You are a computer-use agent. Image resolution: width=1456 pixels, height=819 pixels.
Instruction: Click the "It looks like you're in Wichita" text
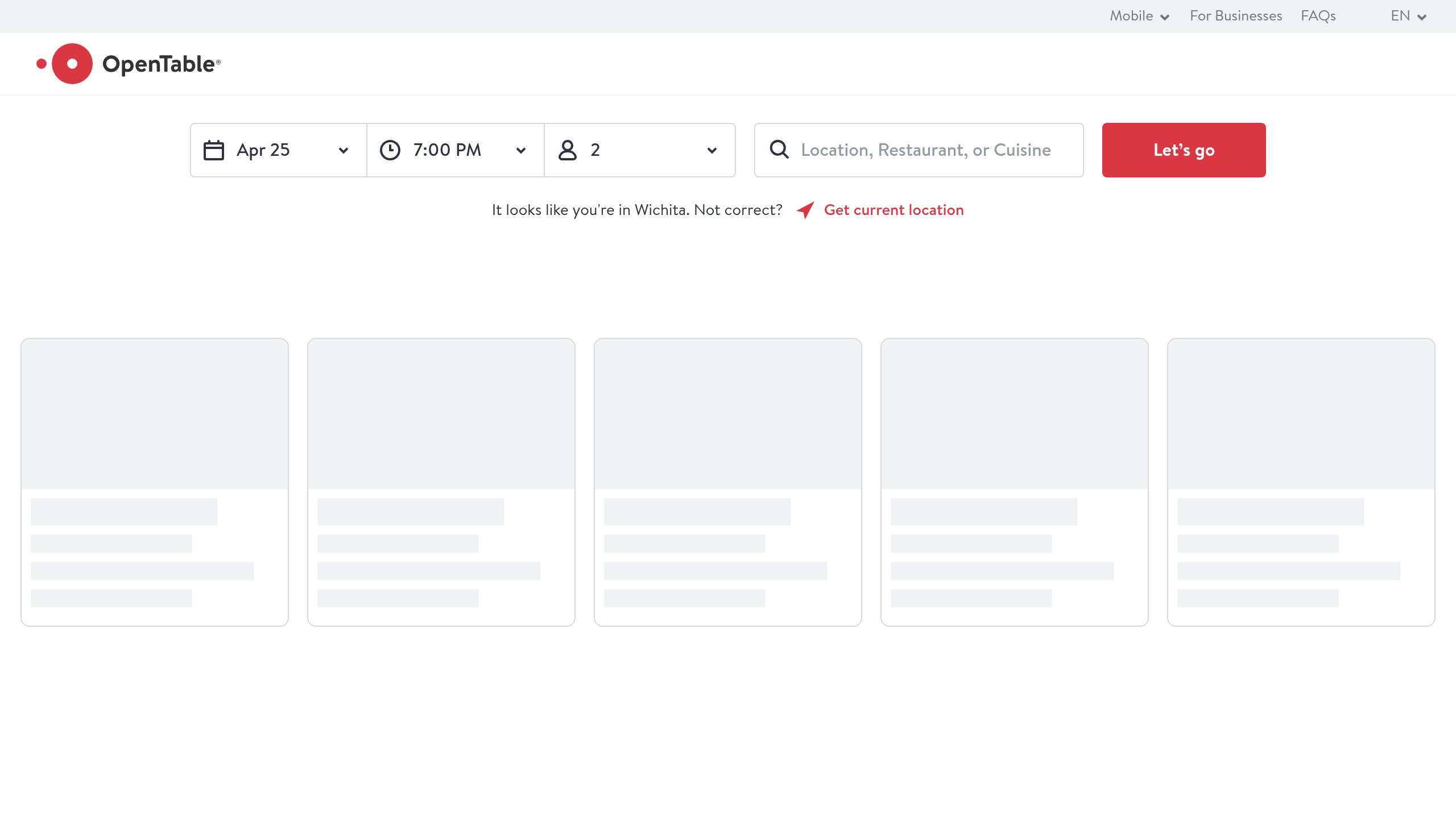pos(590,210)
